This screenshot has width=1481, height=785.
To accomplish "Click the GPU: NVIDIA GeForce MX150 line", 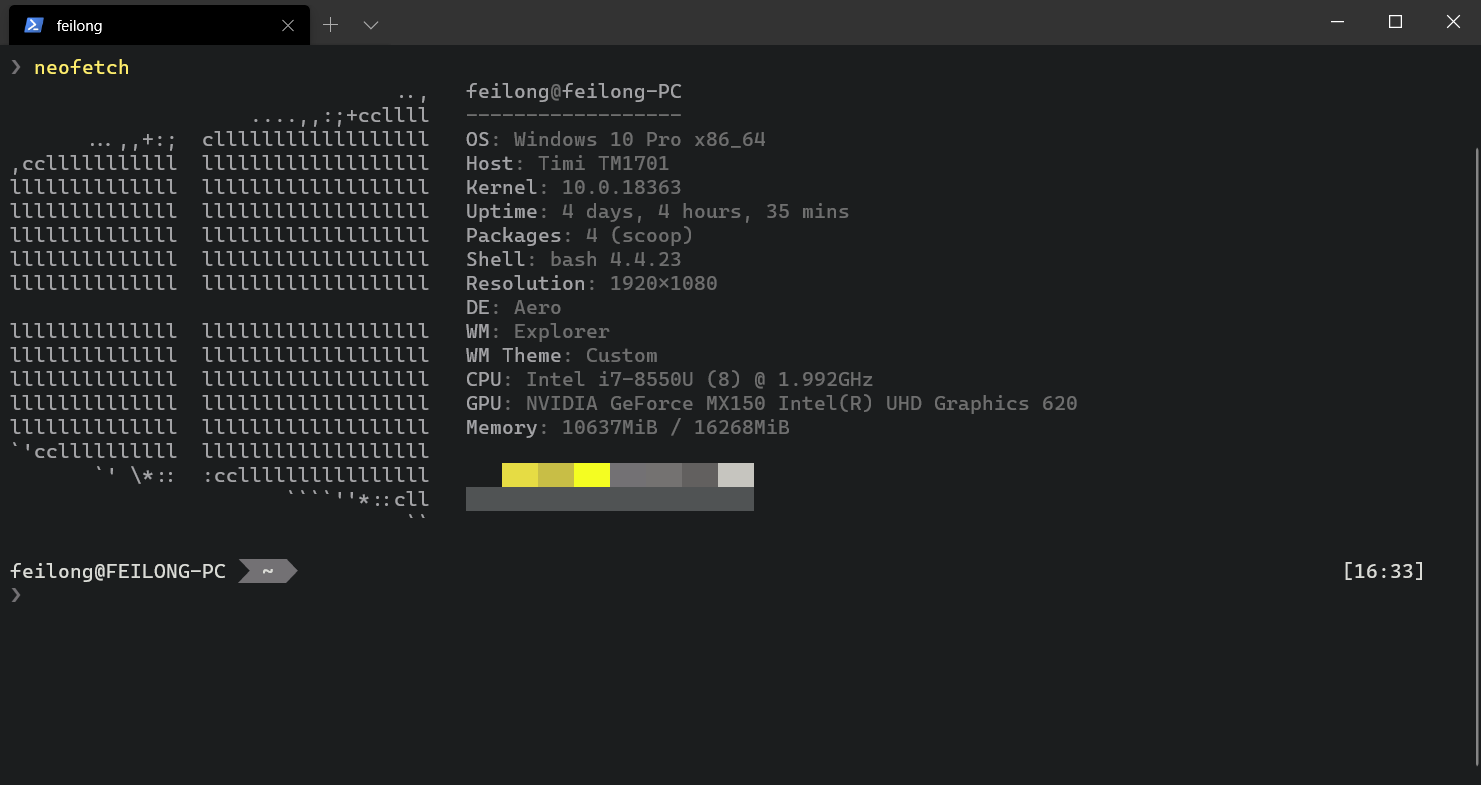I will coord(772,404).
